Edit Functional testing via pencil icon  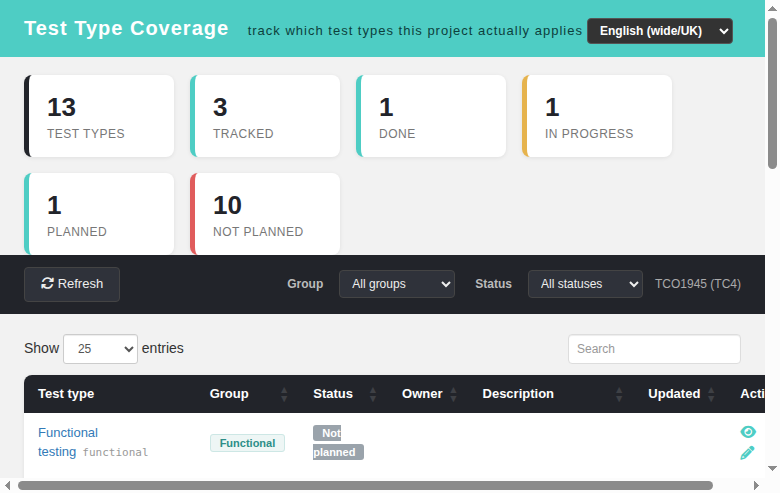[747, 453]
